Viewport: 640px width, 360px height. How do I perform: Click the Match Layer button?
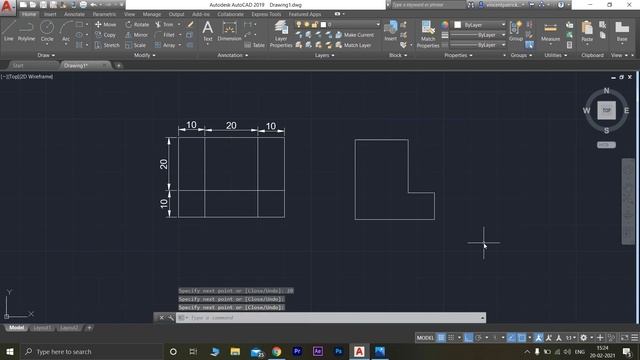[x=353, y=45]
